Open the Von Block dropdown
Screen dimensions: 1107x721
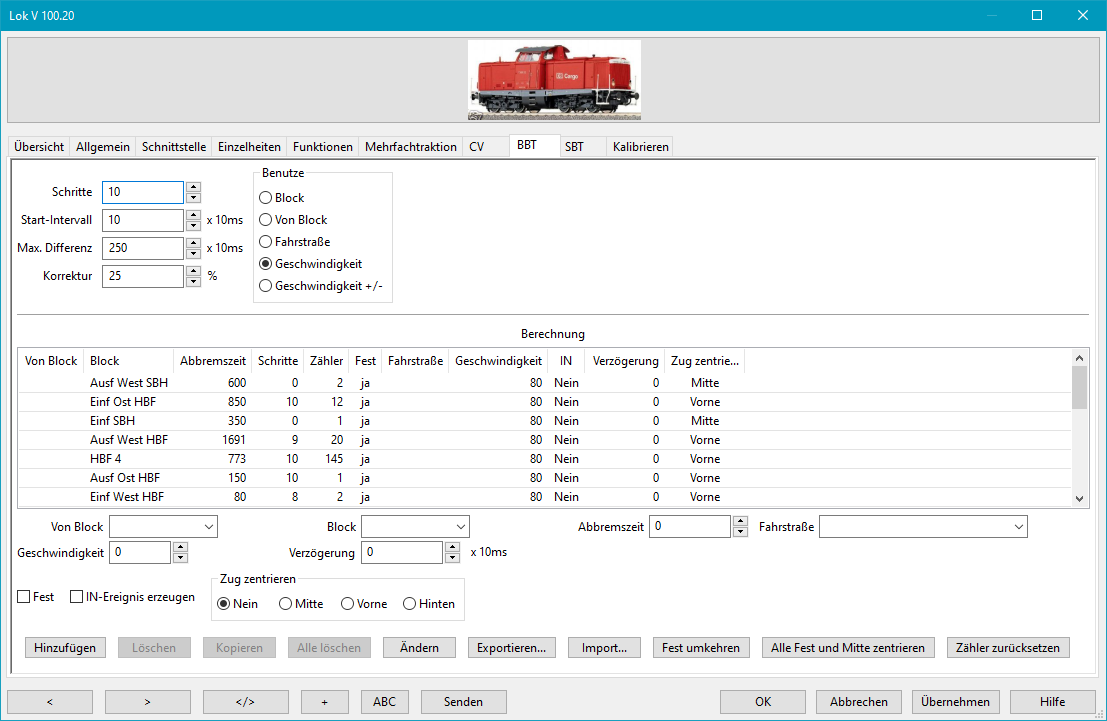point(208,527)
